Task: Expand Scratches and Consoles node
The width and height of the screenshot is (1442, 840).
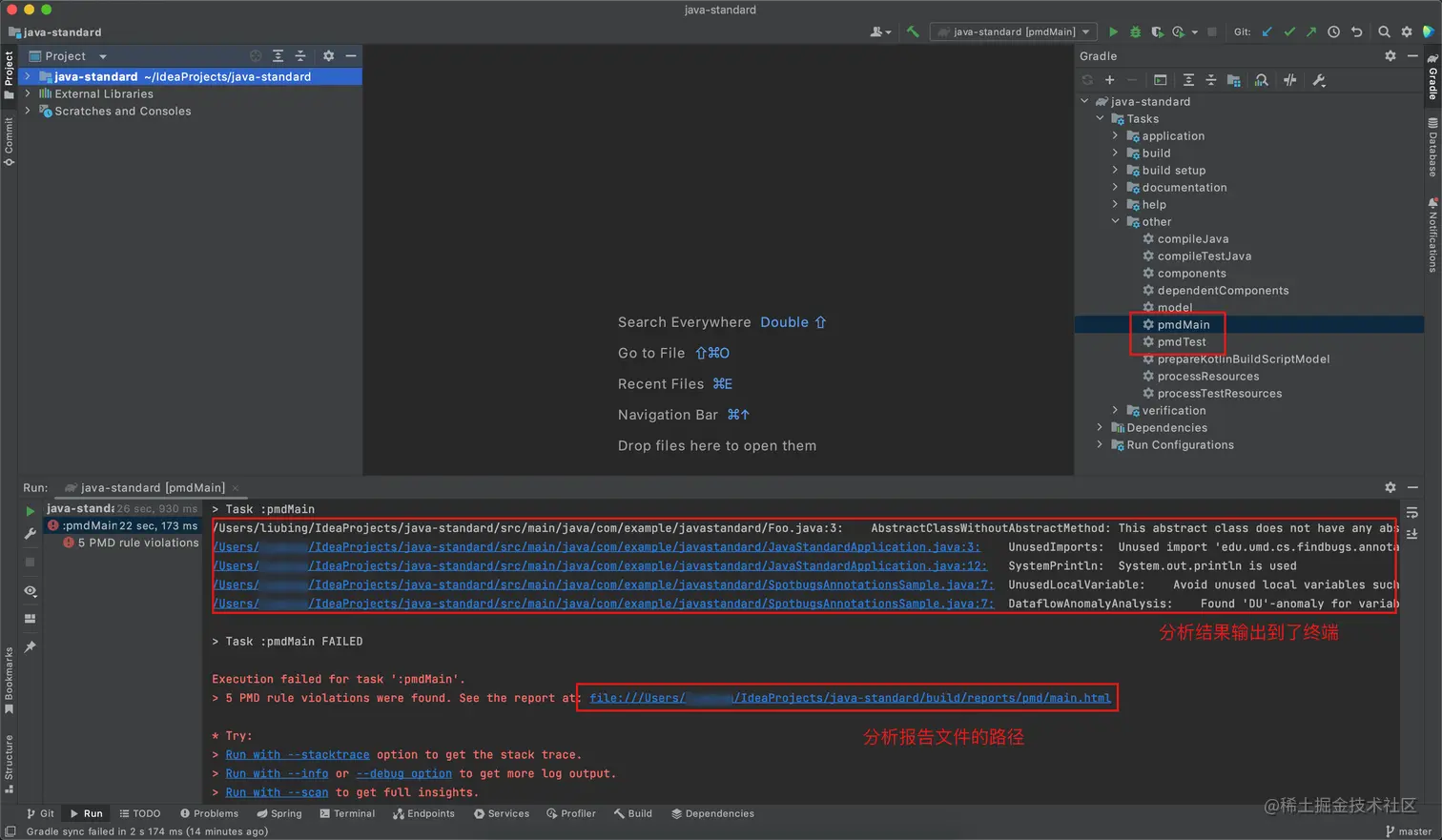Action: pyautogui.click(x=27, y=111)
